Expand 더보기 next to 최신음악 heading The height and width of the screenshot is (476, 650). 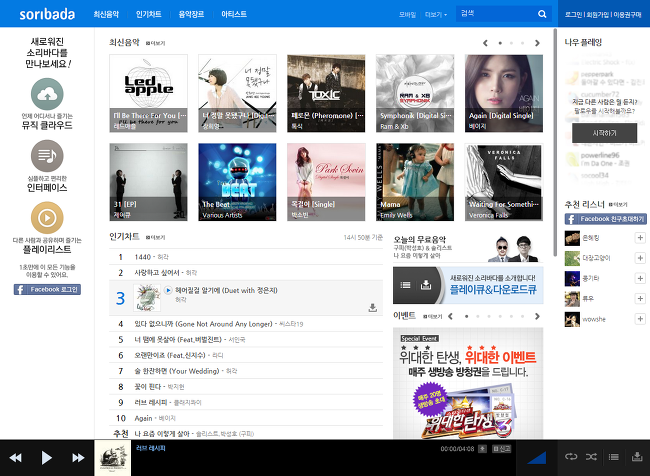(x=155, y=43)
